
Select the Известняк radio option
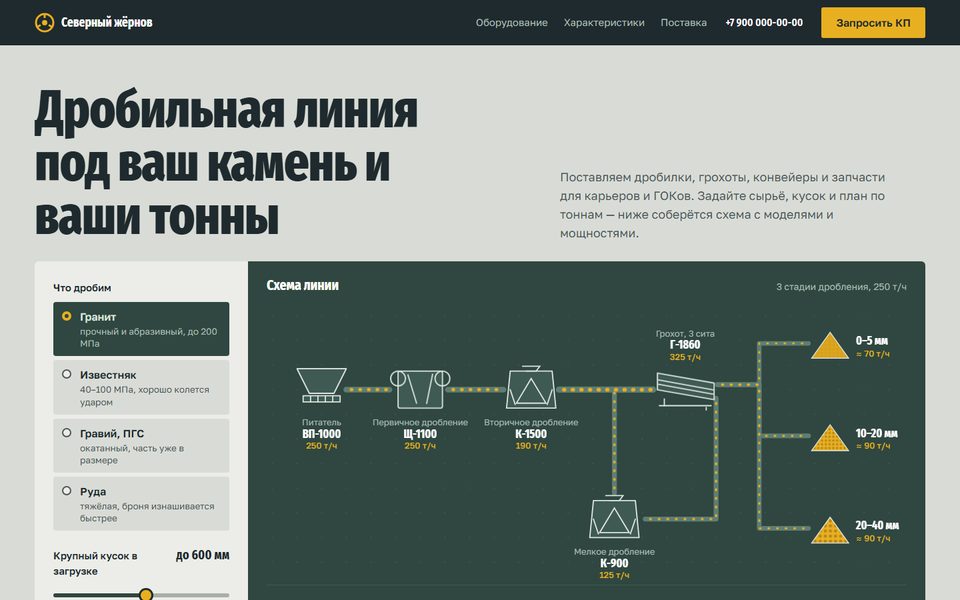[x=141, y=388]
